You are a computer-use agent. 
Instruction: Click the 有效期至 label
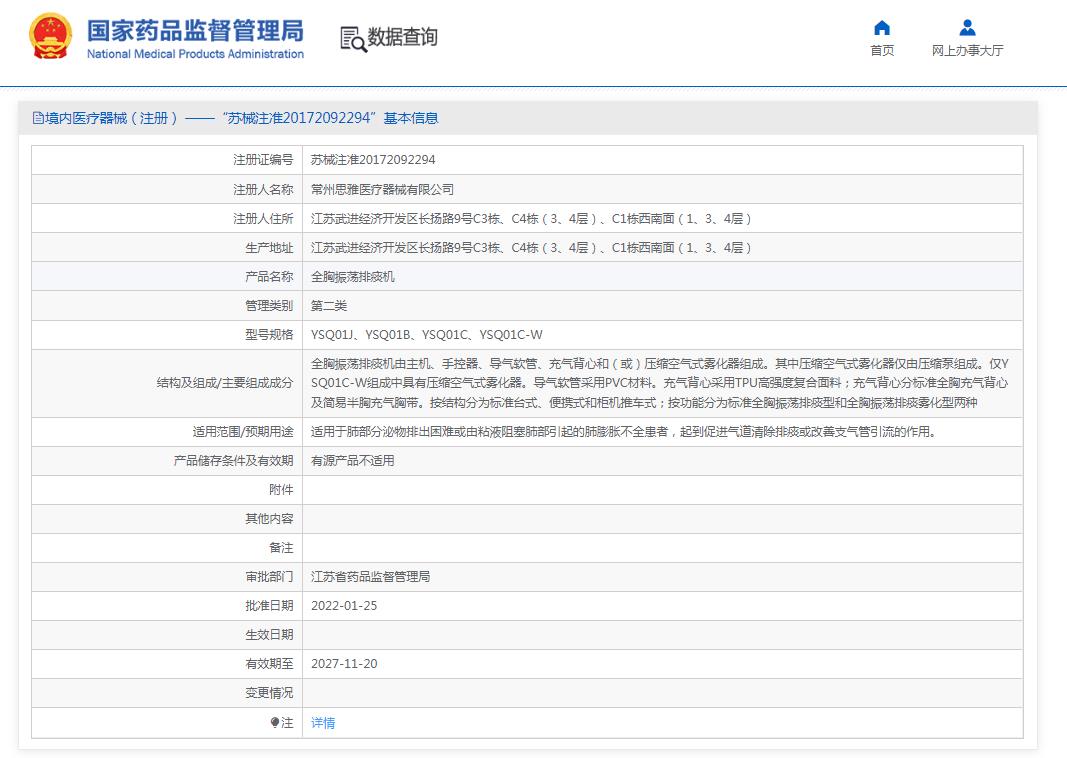pos(269,663)
